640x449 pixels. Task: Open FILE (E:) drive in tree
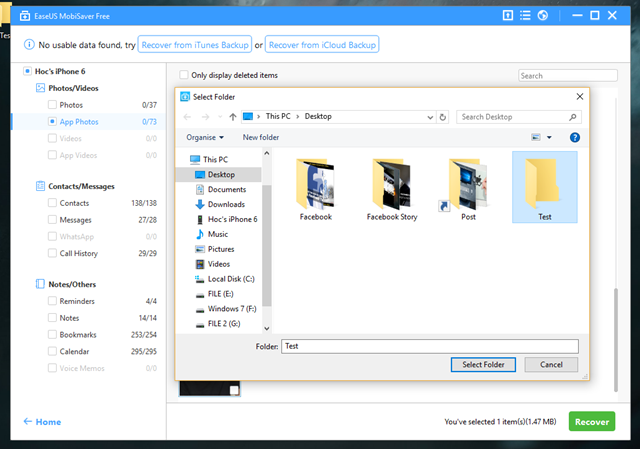[220, 294]
